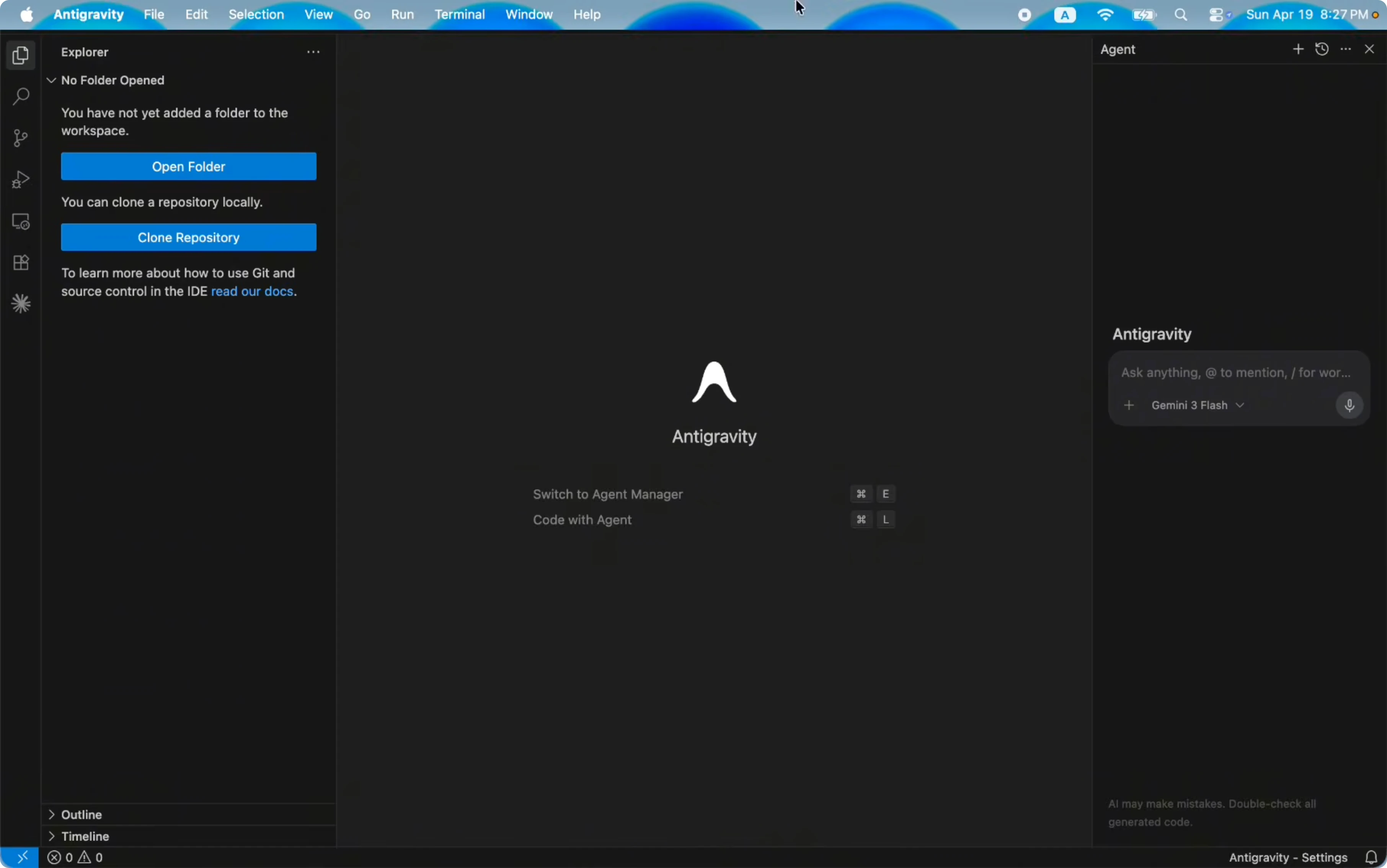Open the Edit menu

(x=196, y=15)
